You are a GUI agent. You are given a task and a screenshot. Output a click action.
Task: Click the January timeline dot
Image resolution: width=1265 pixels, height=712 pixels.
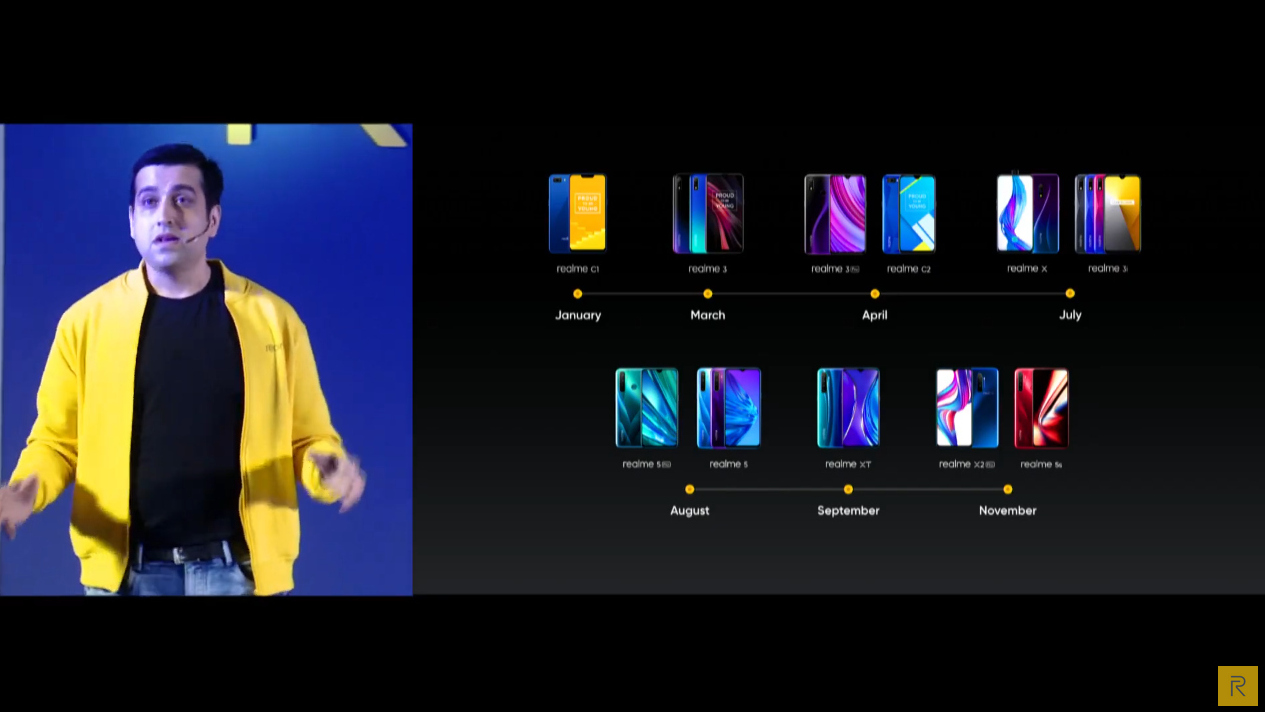tap(578, 294)
